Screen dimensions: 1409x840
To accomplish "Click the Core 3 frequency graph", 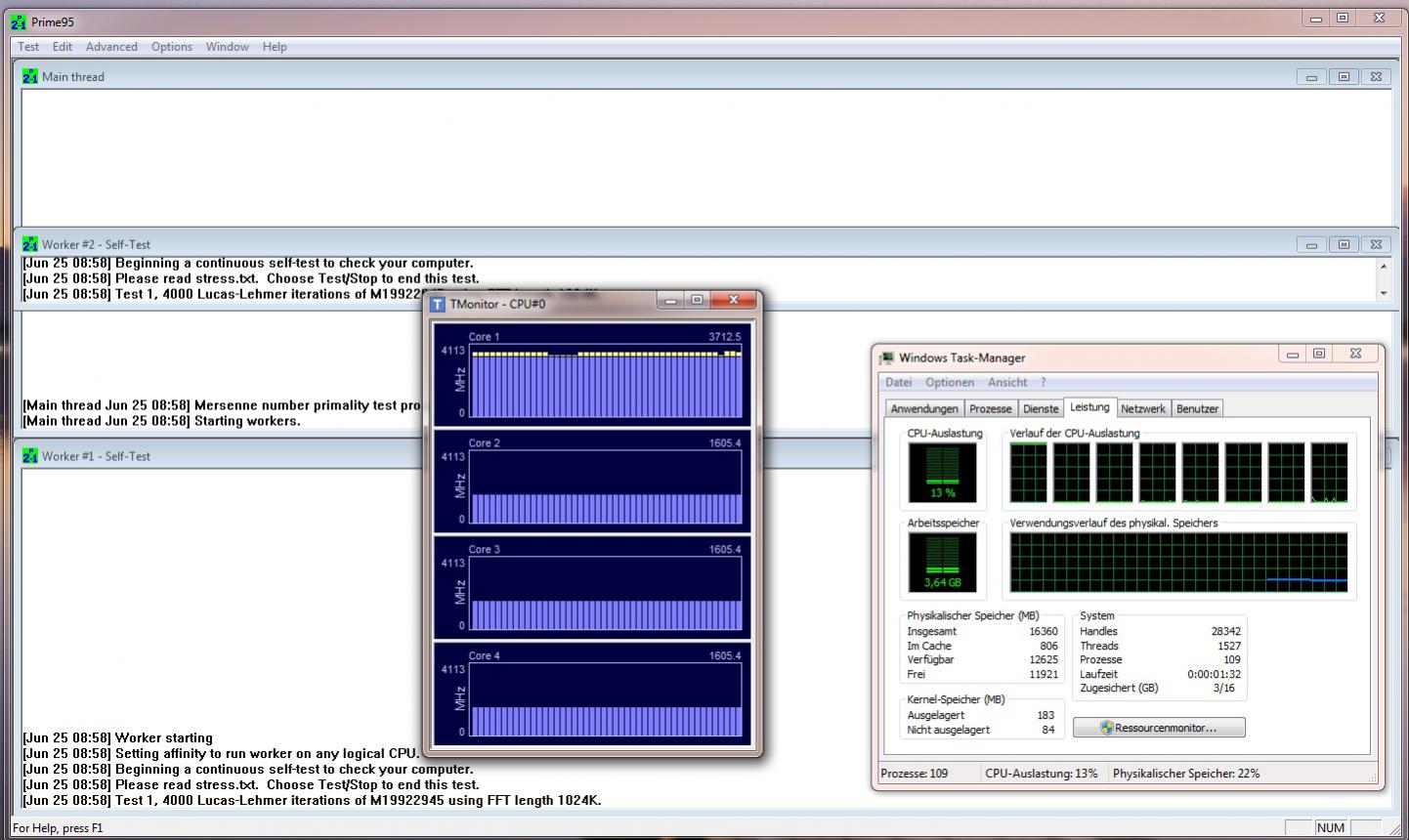I will [x=606, y=594].
